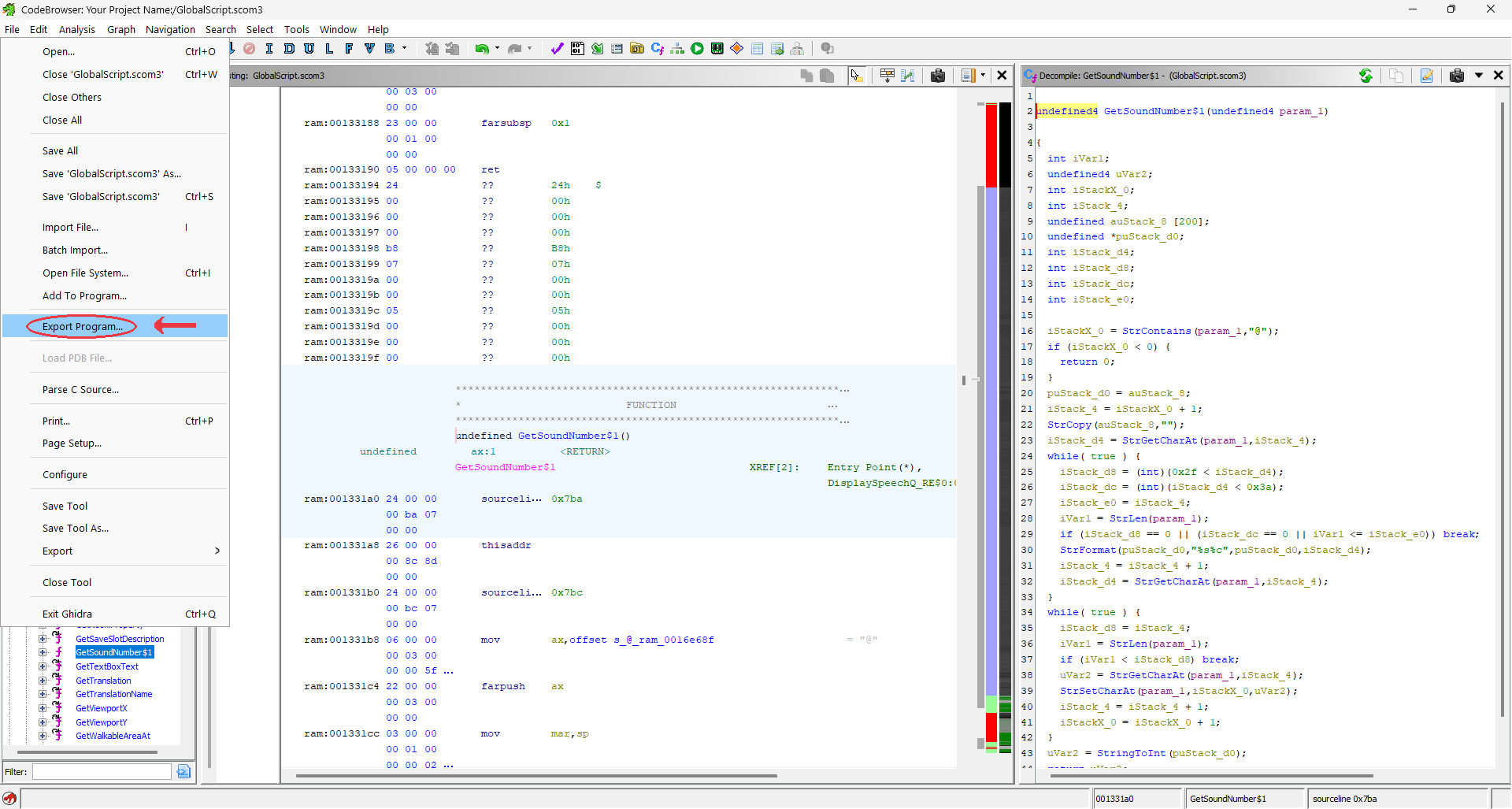
Task: Click the black entropy overview bar
Action: (1006, 146)
